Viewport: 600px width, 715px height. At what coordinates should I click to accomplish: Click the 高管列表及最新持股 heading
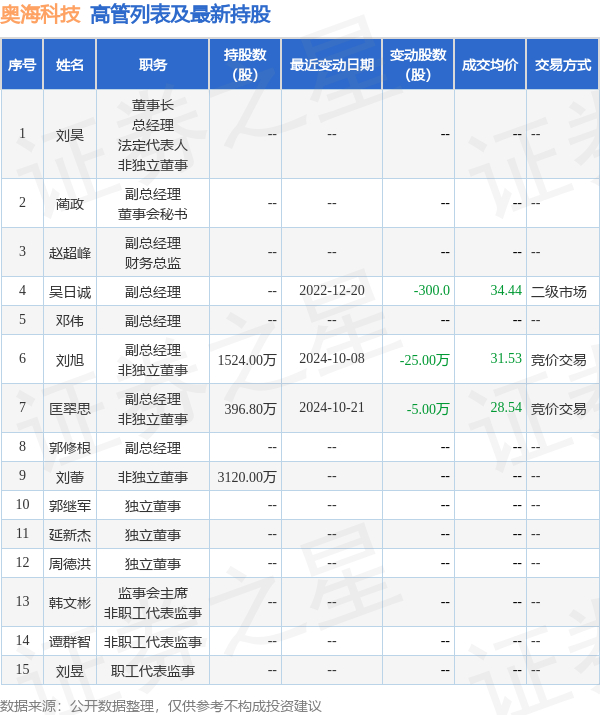(x=181, y=14)
